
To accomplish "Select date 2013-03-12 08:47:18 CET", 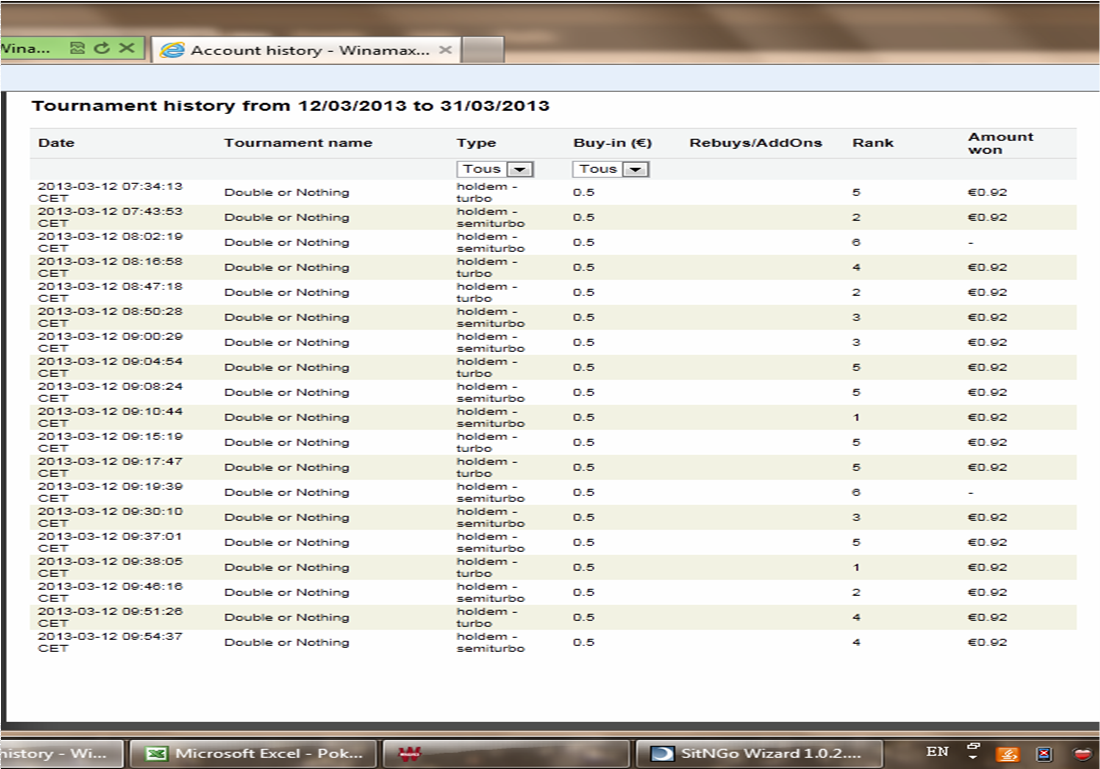I will (x=110, y=293).
